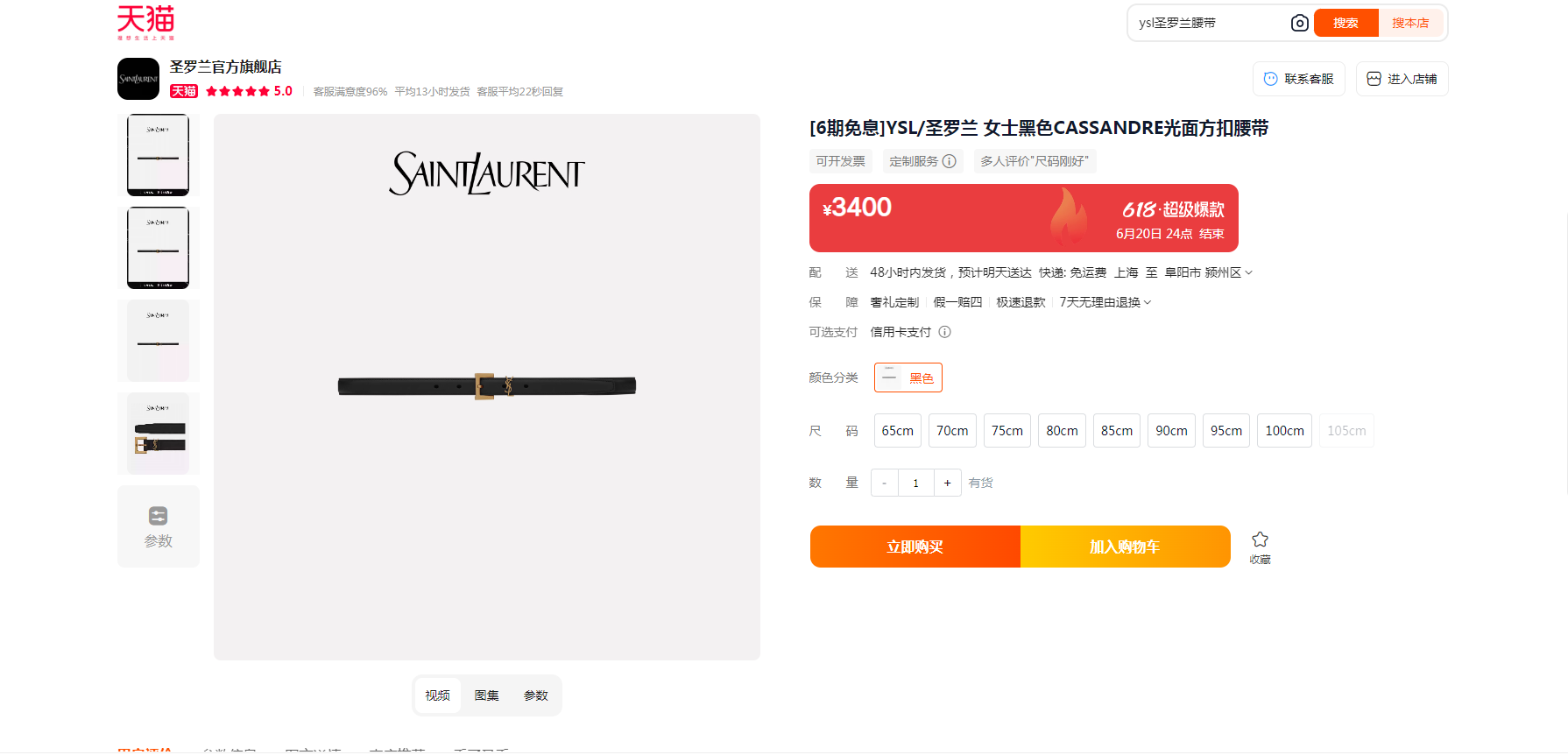Expand the 7天无理由退换 guarantee details

point(1105,302)
